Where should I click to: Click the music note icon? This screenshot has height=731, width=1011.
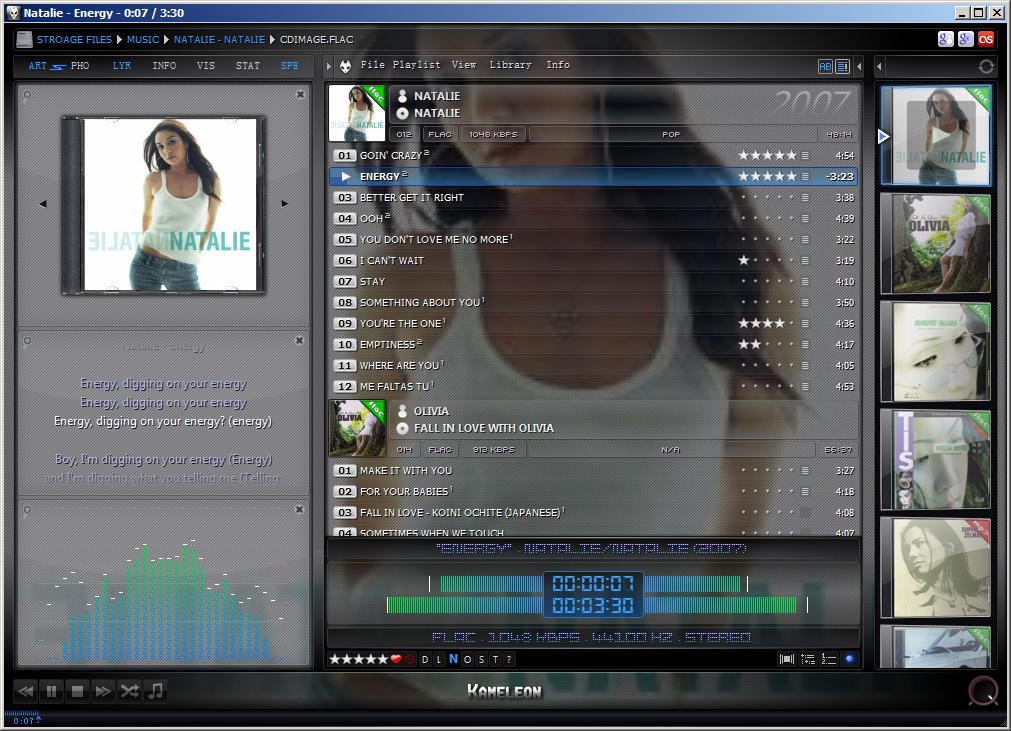click(155, 692)
